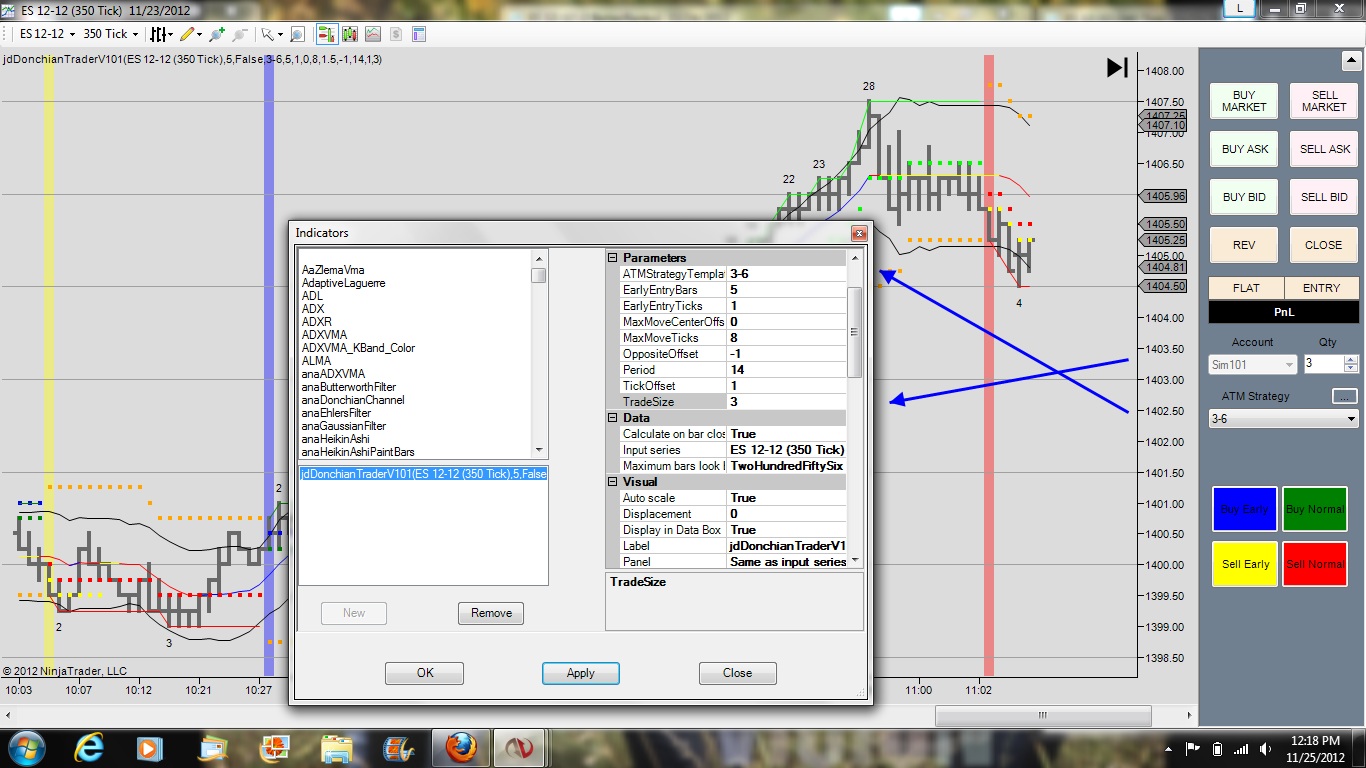Click the blue Buy Early button
Viewport: 1366px width, 768px height.
coord(1244,510)
